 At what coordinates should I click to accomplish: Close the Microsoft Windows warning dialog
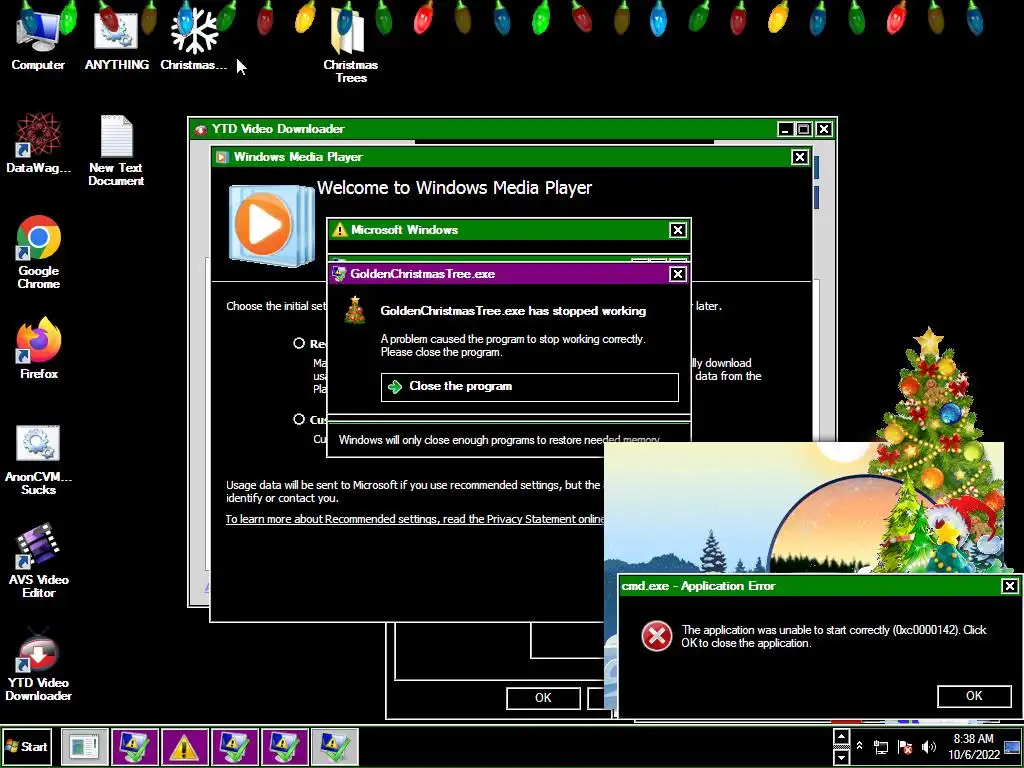pos(678,230)
